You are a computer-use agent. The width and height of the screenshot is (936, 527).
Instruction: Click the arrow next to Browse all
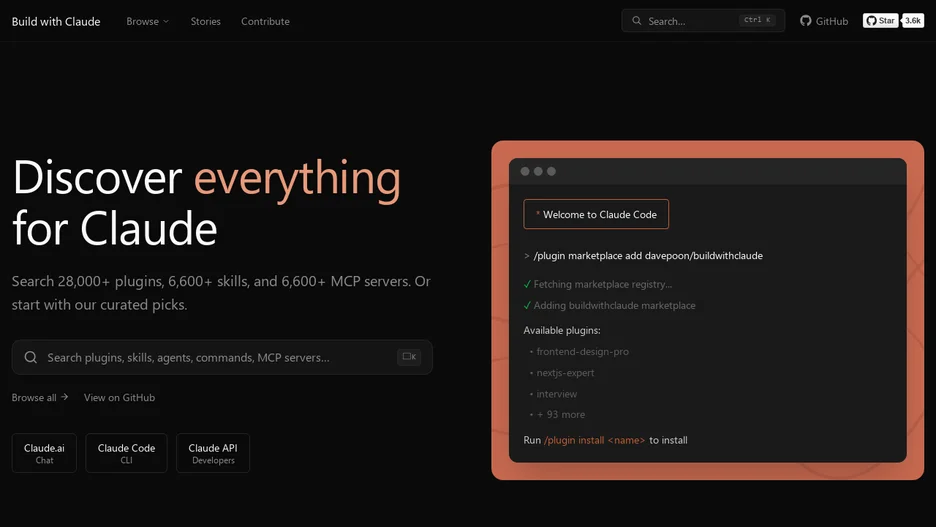[64, 397]
